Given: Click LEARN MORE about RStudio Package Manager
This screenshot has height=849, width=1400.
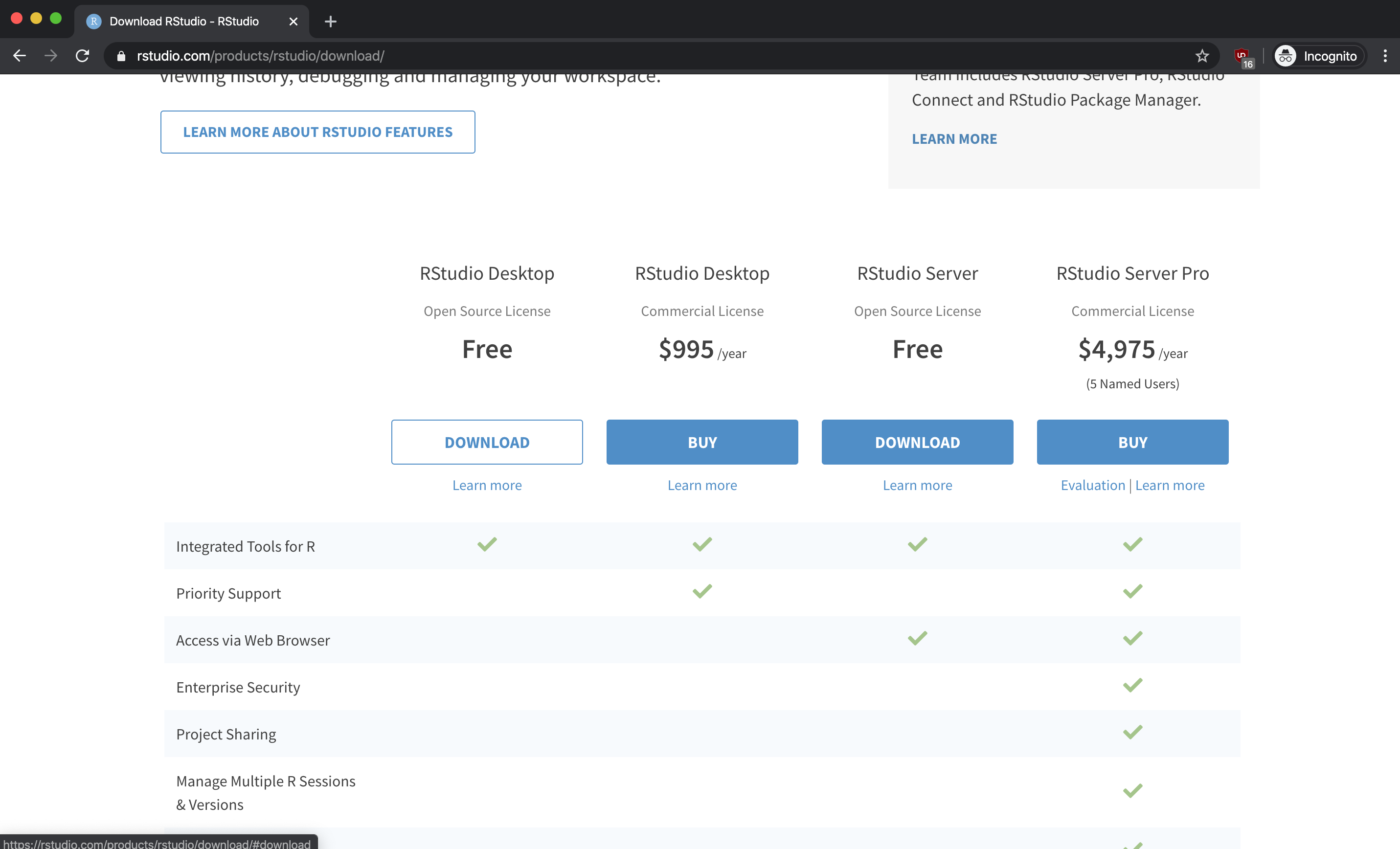Looking at the screenshot, I should 954,138.
